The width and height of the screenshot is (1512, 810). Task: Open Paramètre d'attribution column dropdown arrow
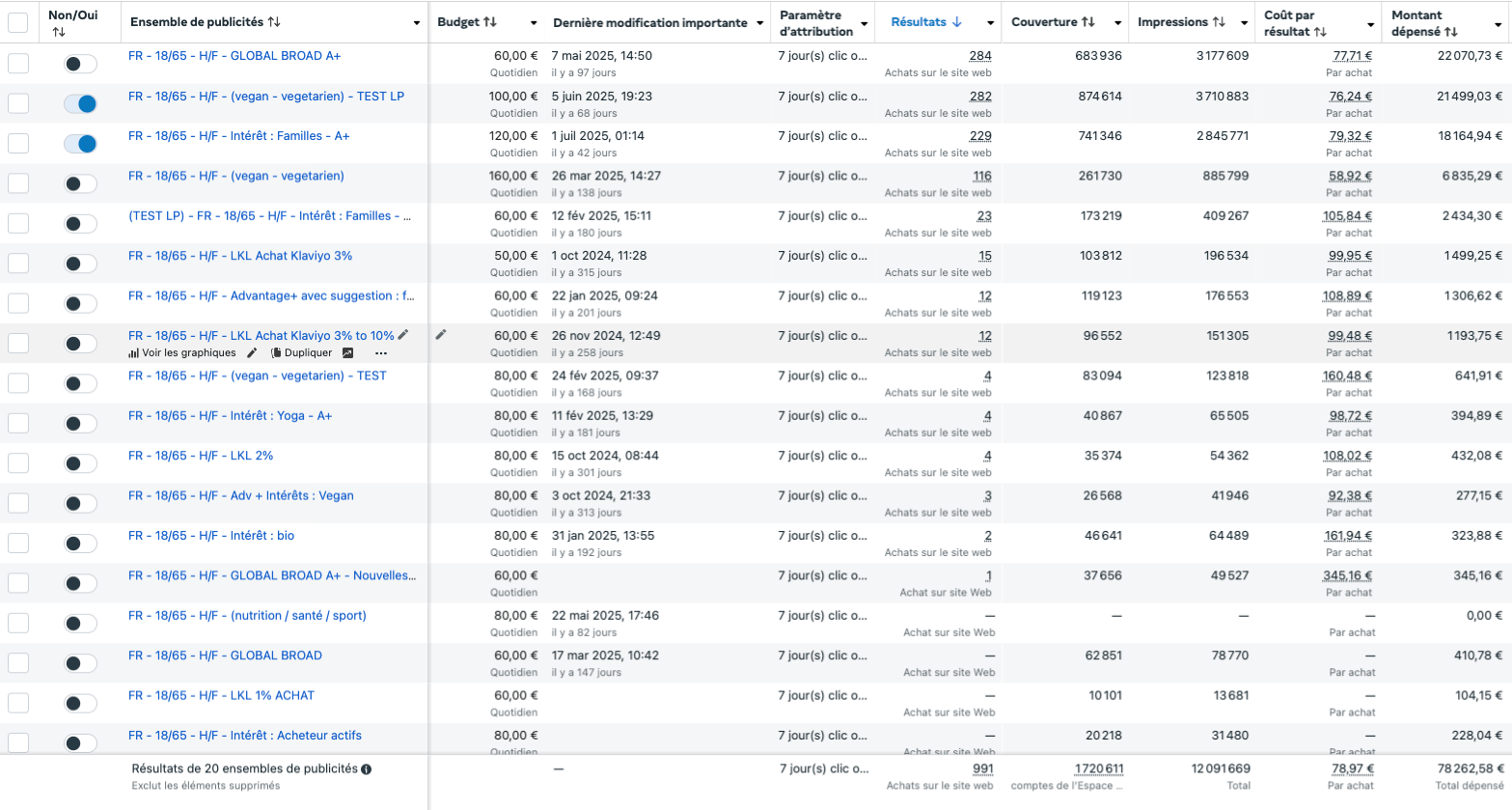[864, 23]
